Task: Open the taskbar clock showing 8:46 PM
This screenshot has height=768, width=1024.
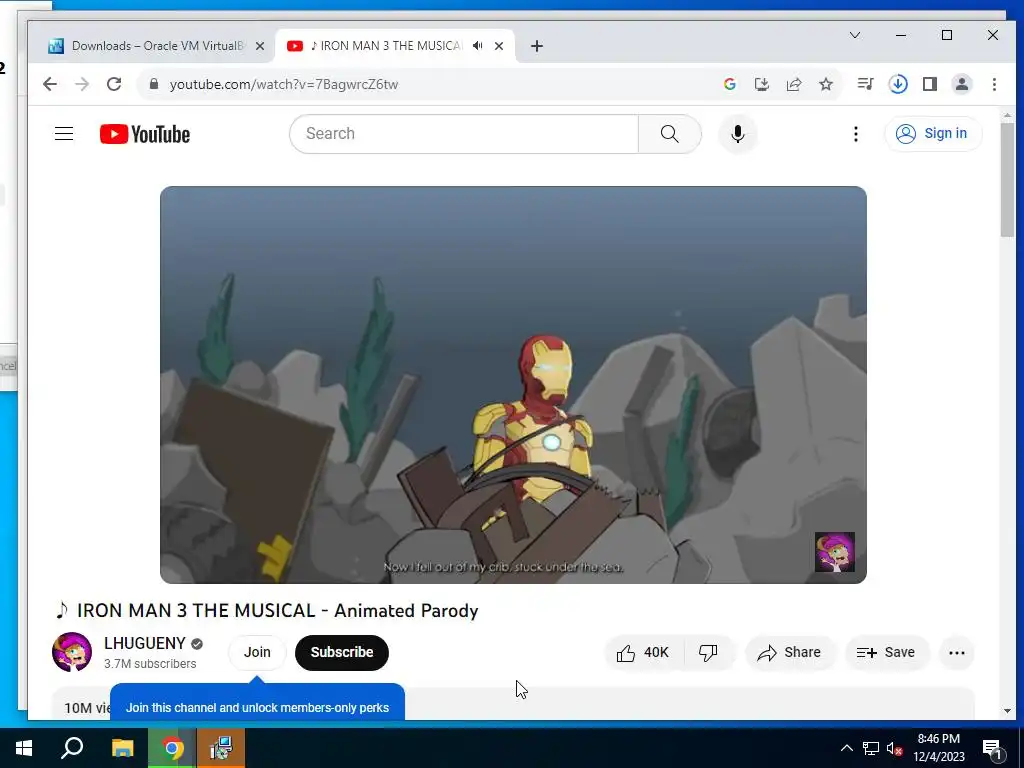Action: pyautogui.click(x=938, y=748)
